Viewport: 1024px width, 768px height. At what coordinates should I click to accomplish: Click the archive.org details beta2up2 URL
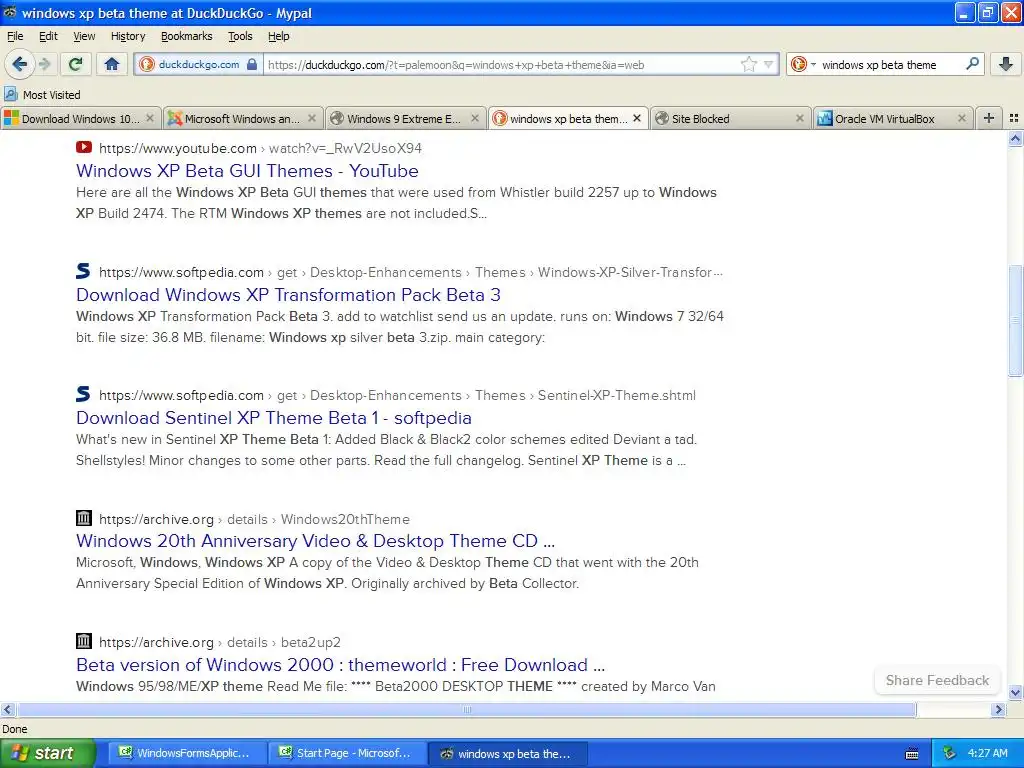(220, 643)
